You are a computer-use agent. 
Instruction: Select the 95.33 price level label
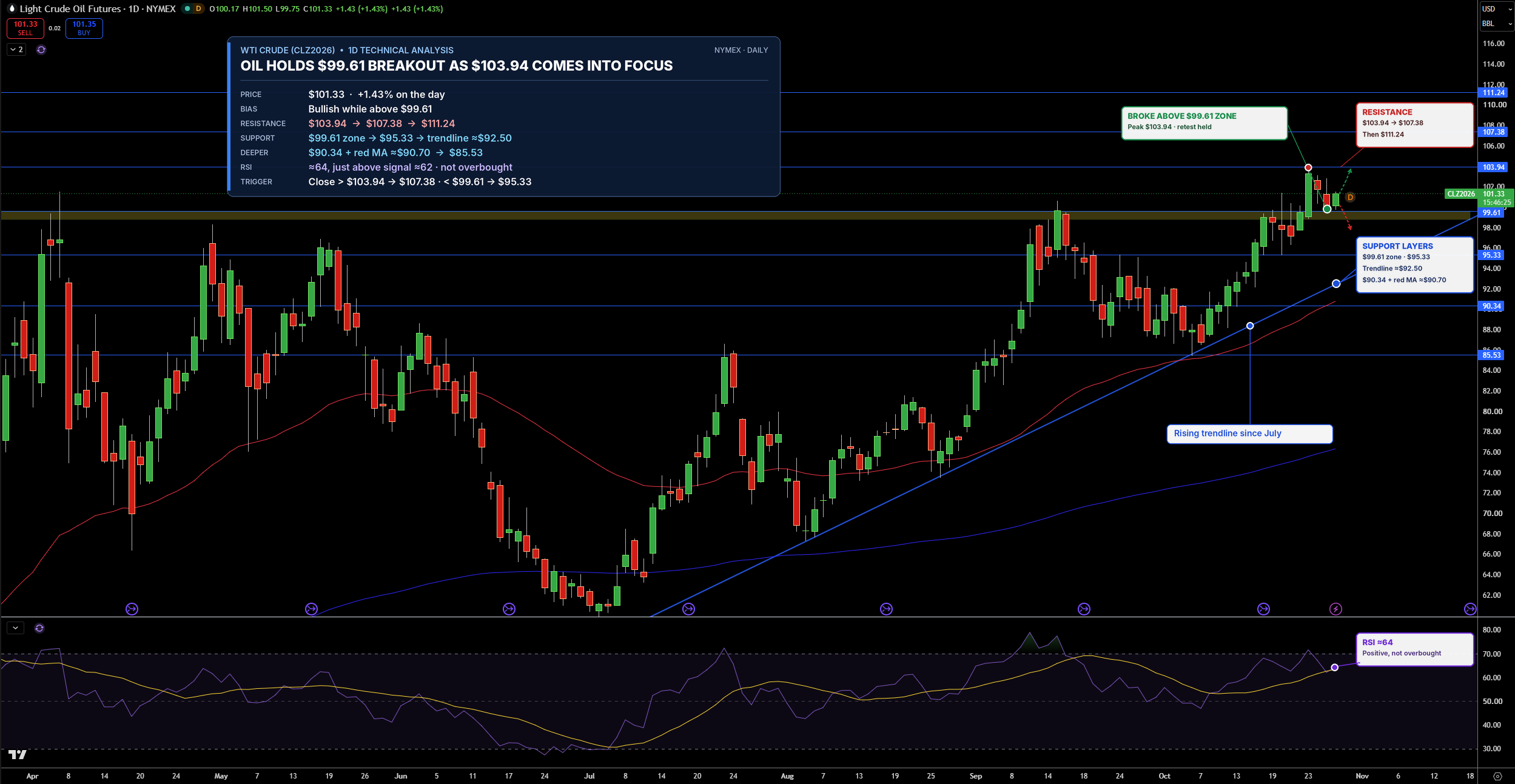1492,255
